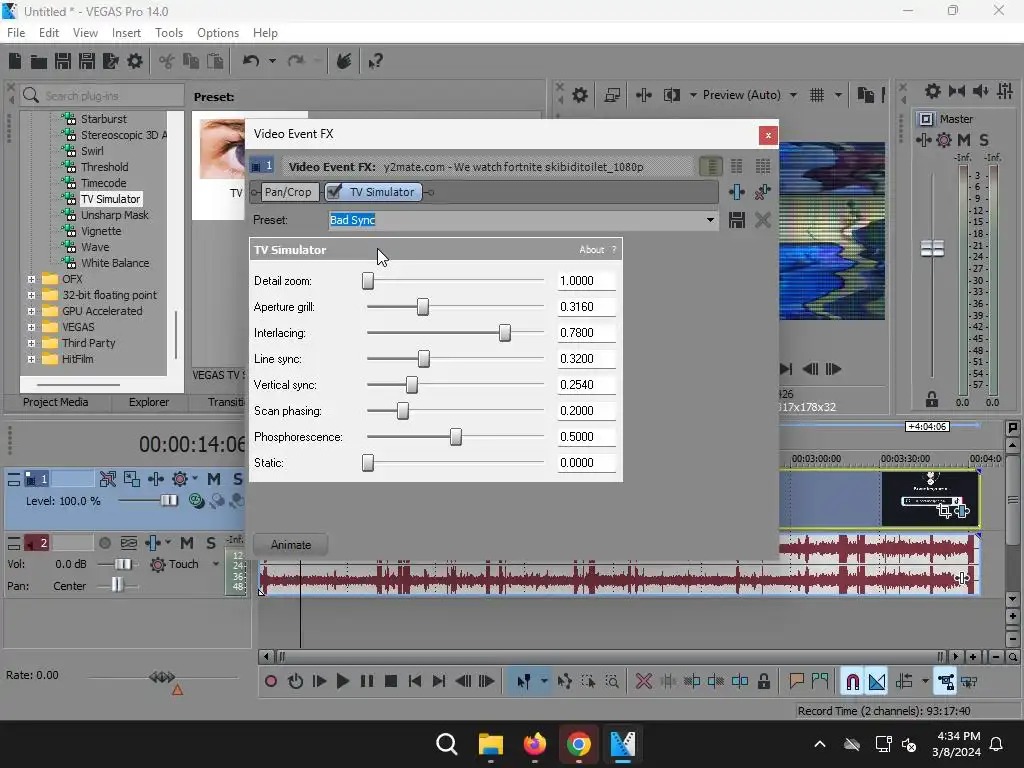1024x768 pixels.
Task: Click the Record button in the transport bar
Action: [x=270, y=682]
